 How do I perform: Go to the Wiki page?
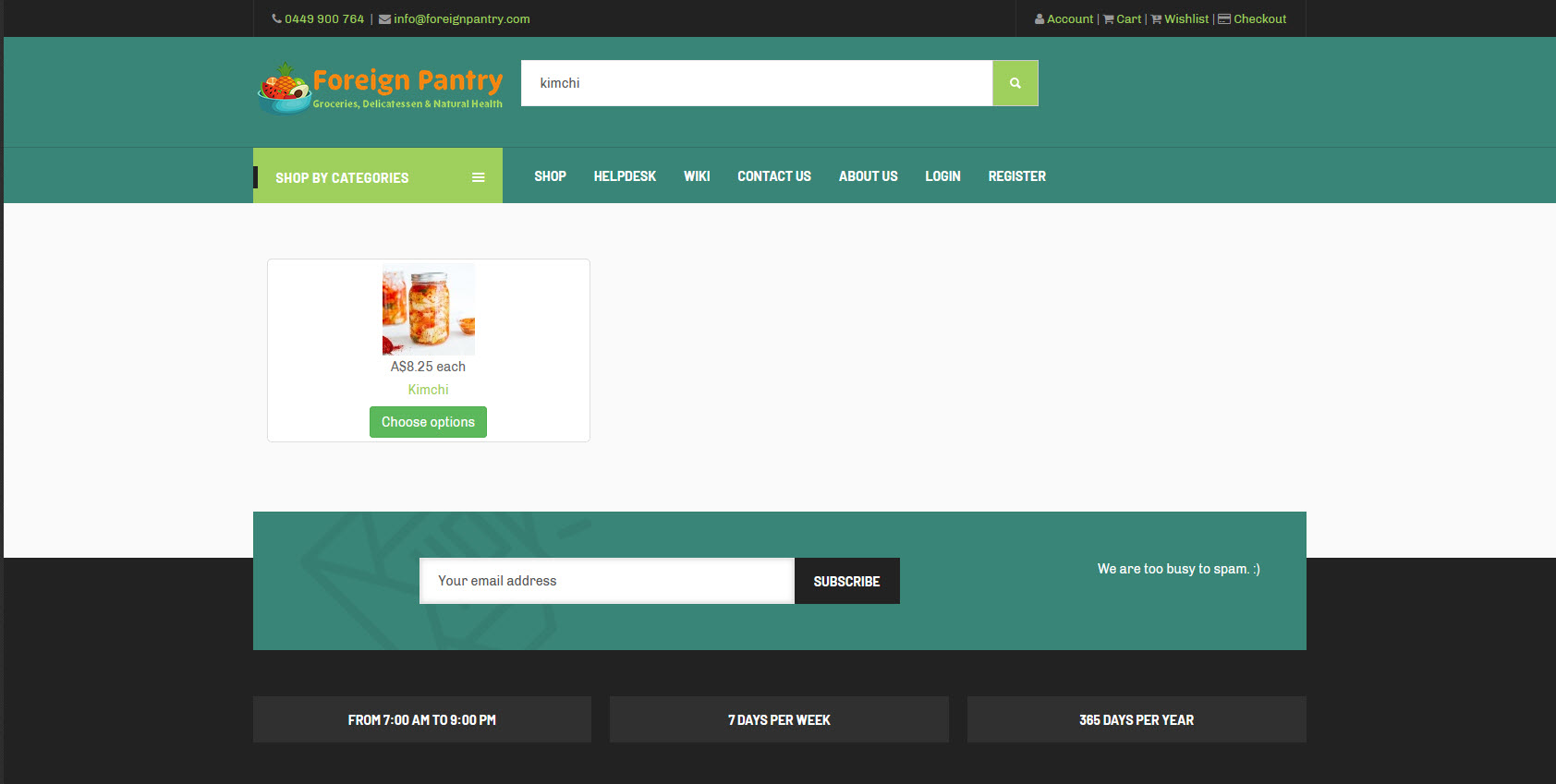pos(697,176)
